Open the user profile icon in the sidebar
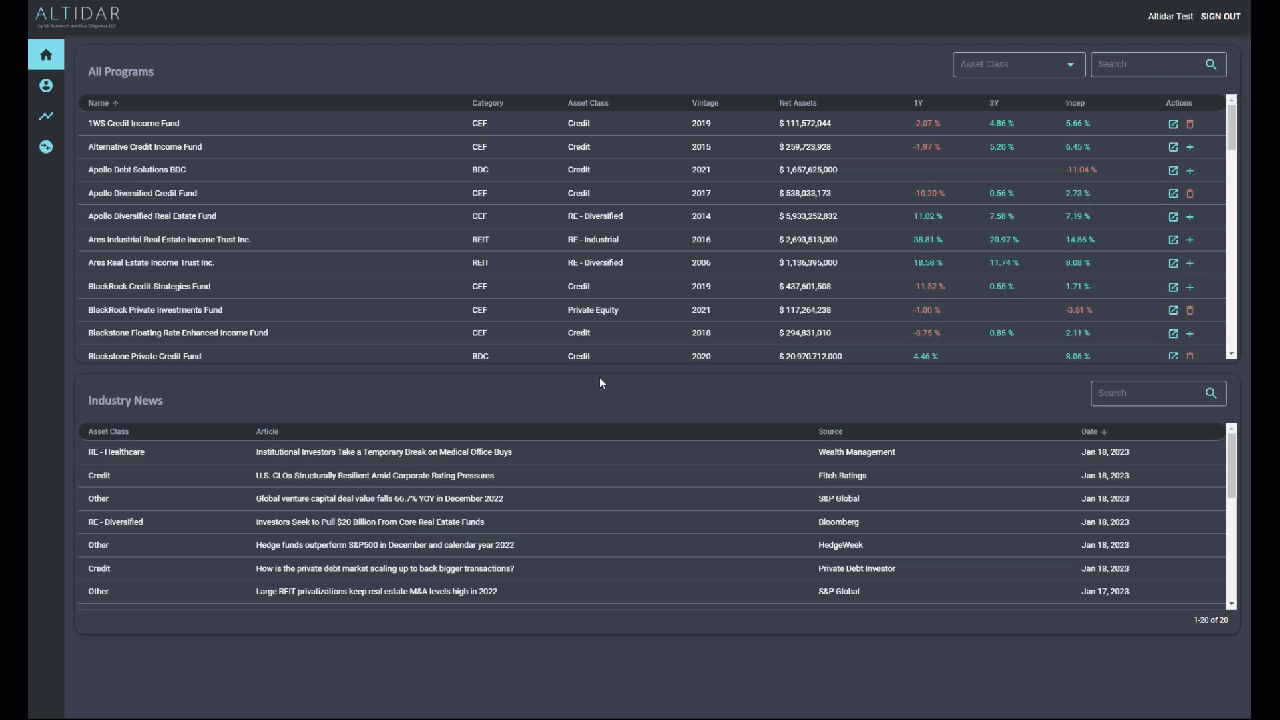 pos(46,86)
